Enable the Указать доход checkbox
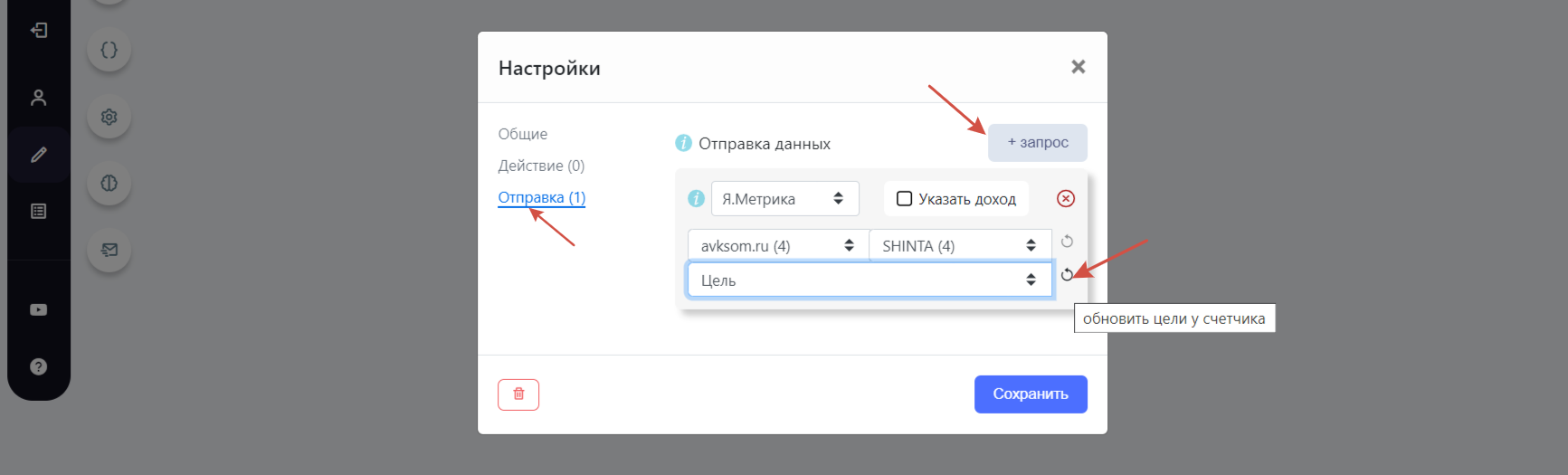Screen dimensions: 1568x475 [904, 198]
